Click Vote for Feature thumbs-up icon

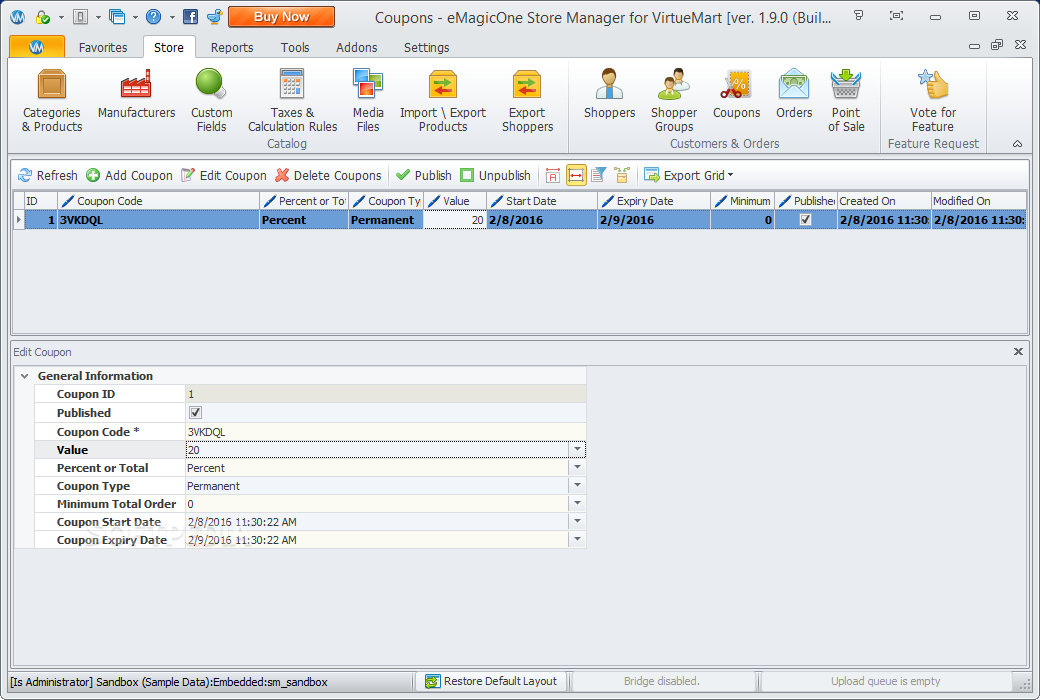click(933, 85)
